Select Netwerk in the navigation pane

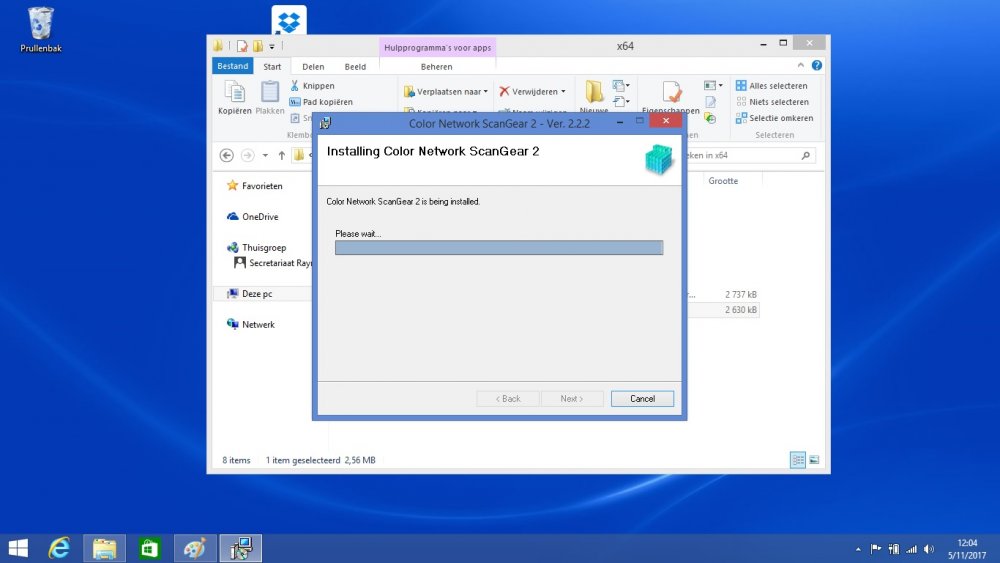pos(257,324)
